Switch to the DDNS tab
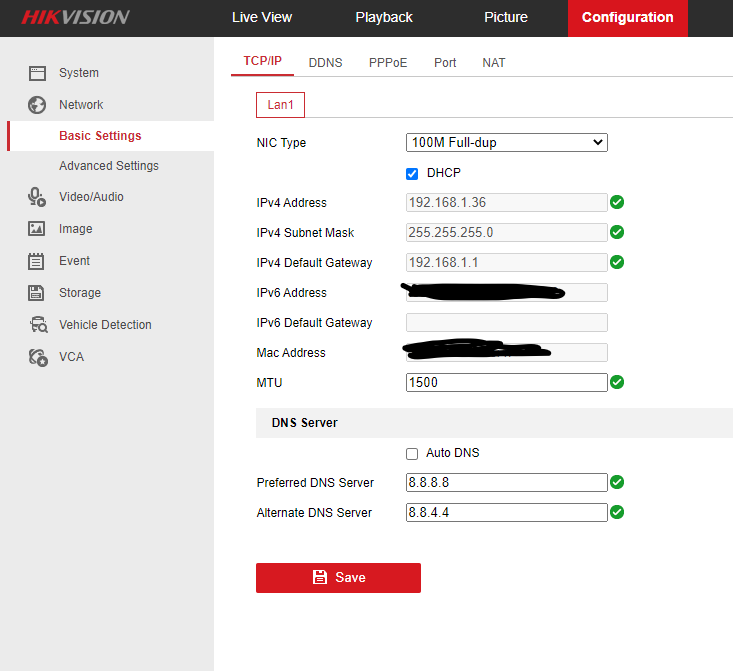The height and width of the screenshot is (671, 733). (325, 62)
